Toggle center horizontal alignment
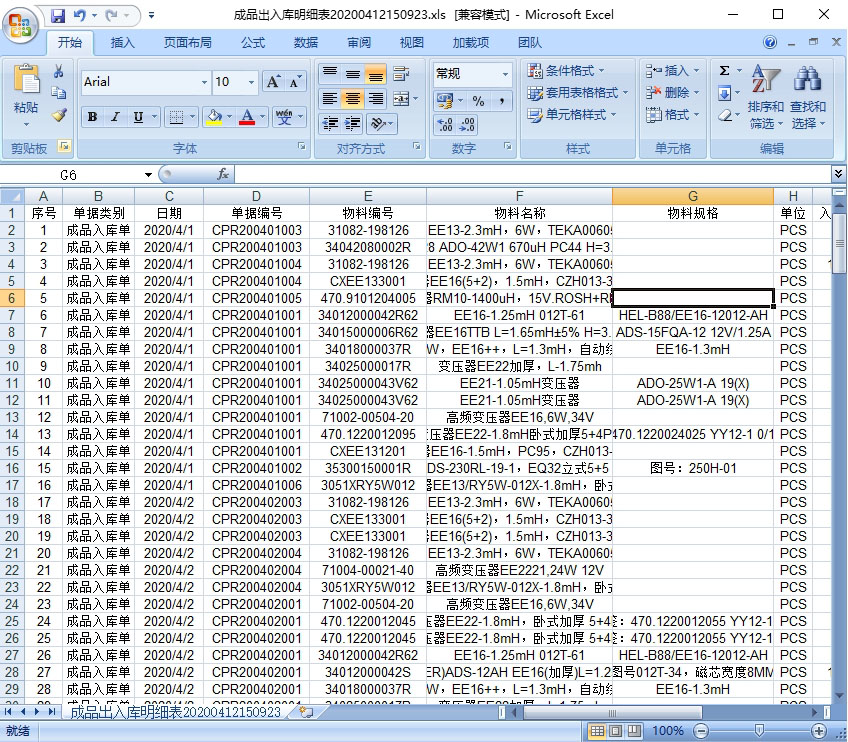848x742 pixels. (352, 99)
